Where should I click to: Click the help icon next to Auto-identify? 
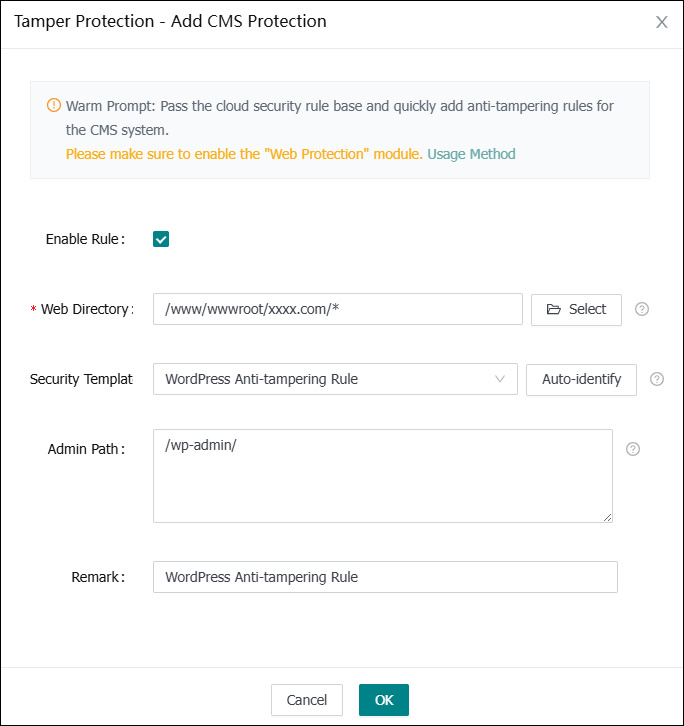pos(657,379)
